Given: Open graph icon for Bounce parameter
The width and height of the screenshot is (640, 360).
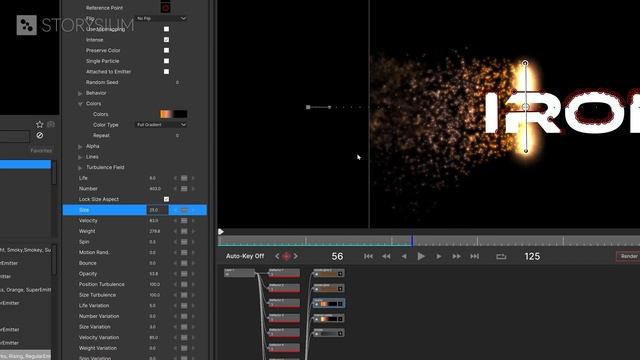Looking at the screenshot, I should 184,263.
